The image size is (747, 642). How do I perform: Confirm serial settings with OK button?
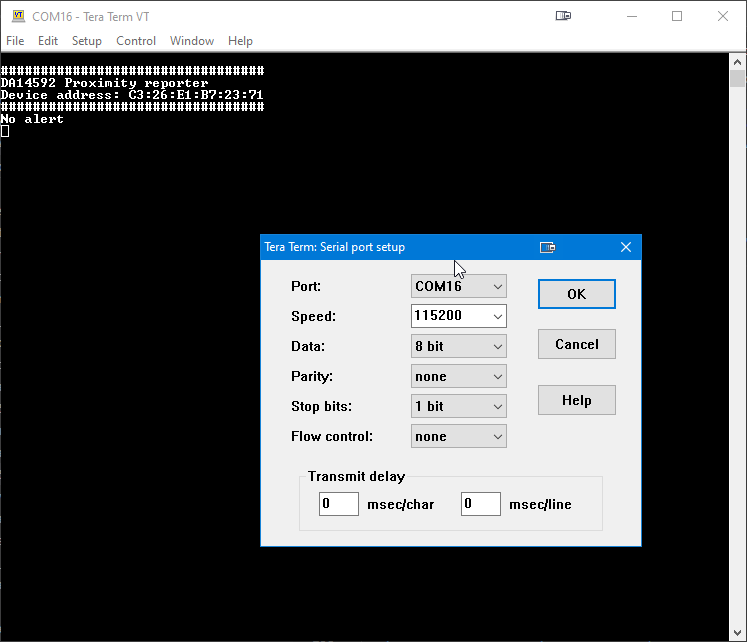tap(577, 294)
